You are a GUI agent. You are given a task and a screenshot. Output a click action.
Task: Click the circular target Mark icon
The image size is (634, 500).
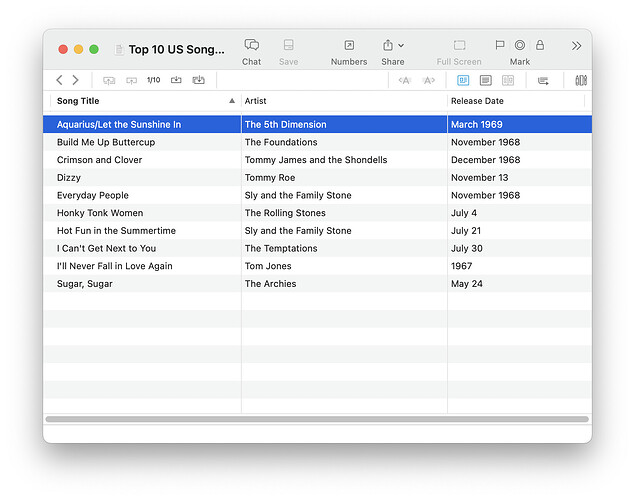pyautogui.click(x=520, y=46)
